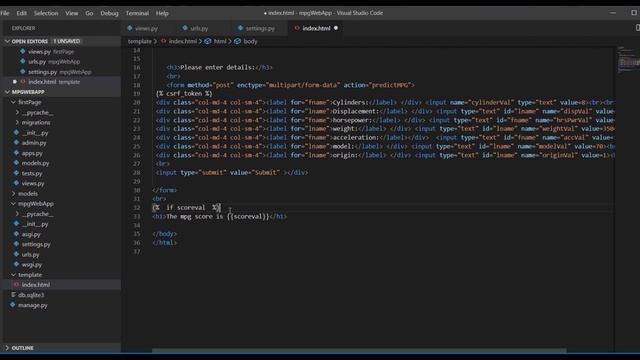
Task: Open the Go menu
Action: [89, 13]
